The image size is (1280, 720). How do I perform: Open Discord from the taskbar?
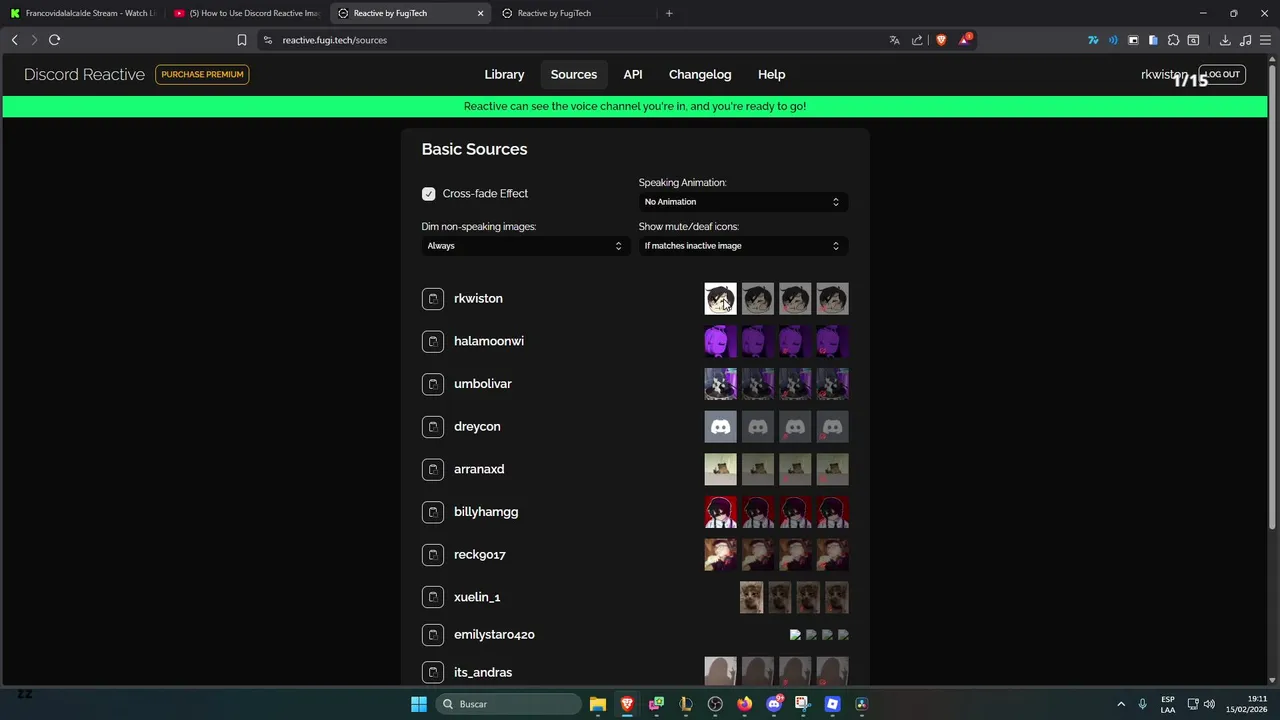point(774,704)
